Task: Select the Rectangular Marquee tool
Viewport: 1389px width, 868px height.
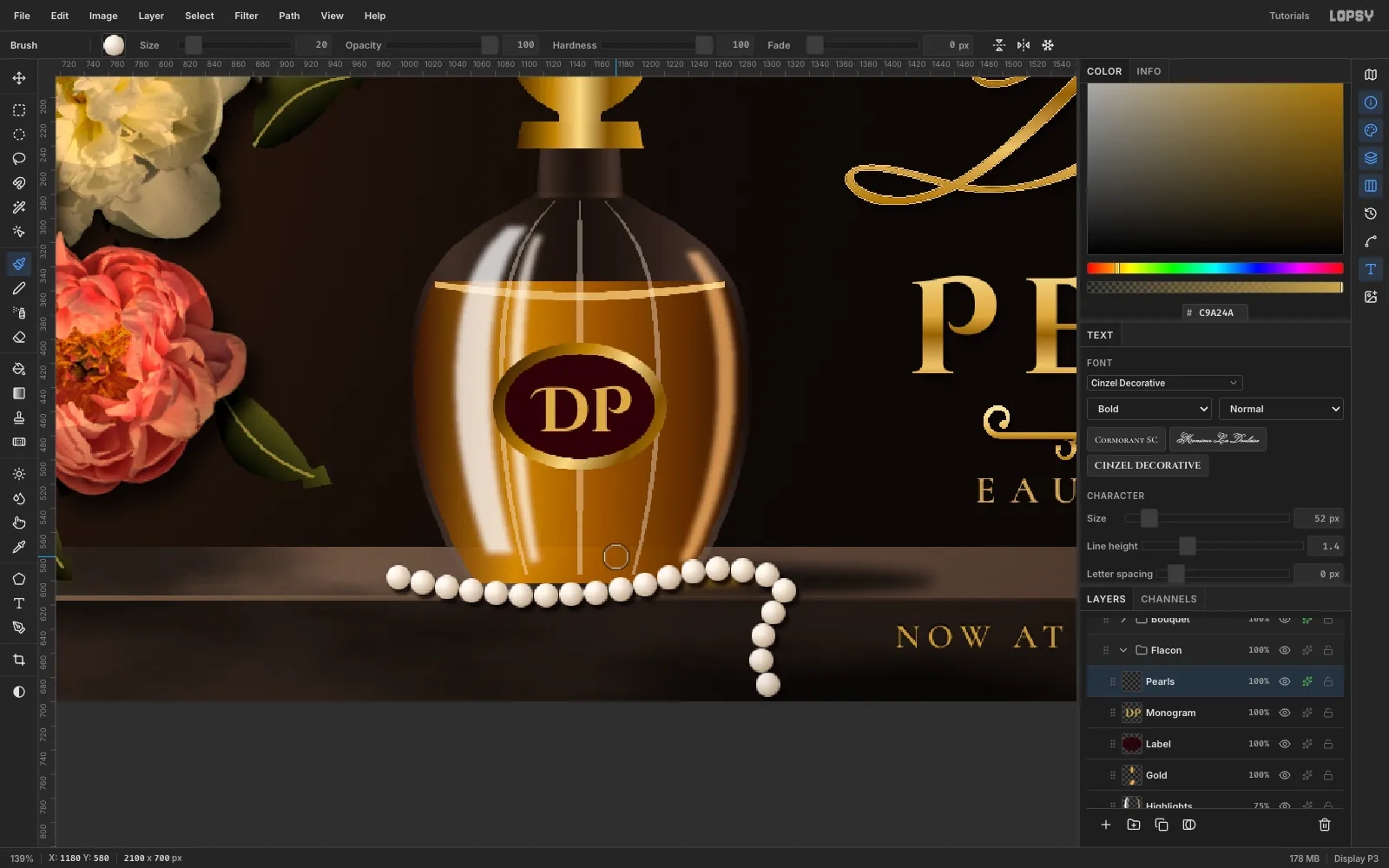Action: tap(19, 110)
